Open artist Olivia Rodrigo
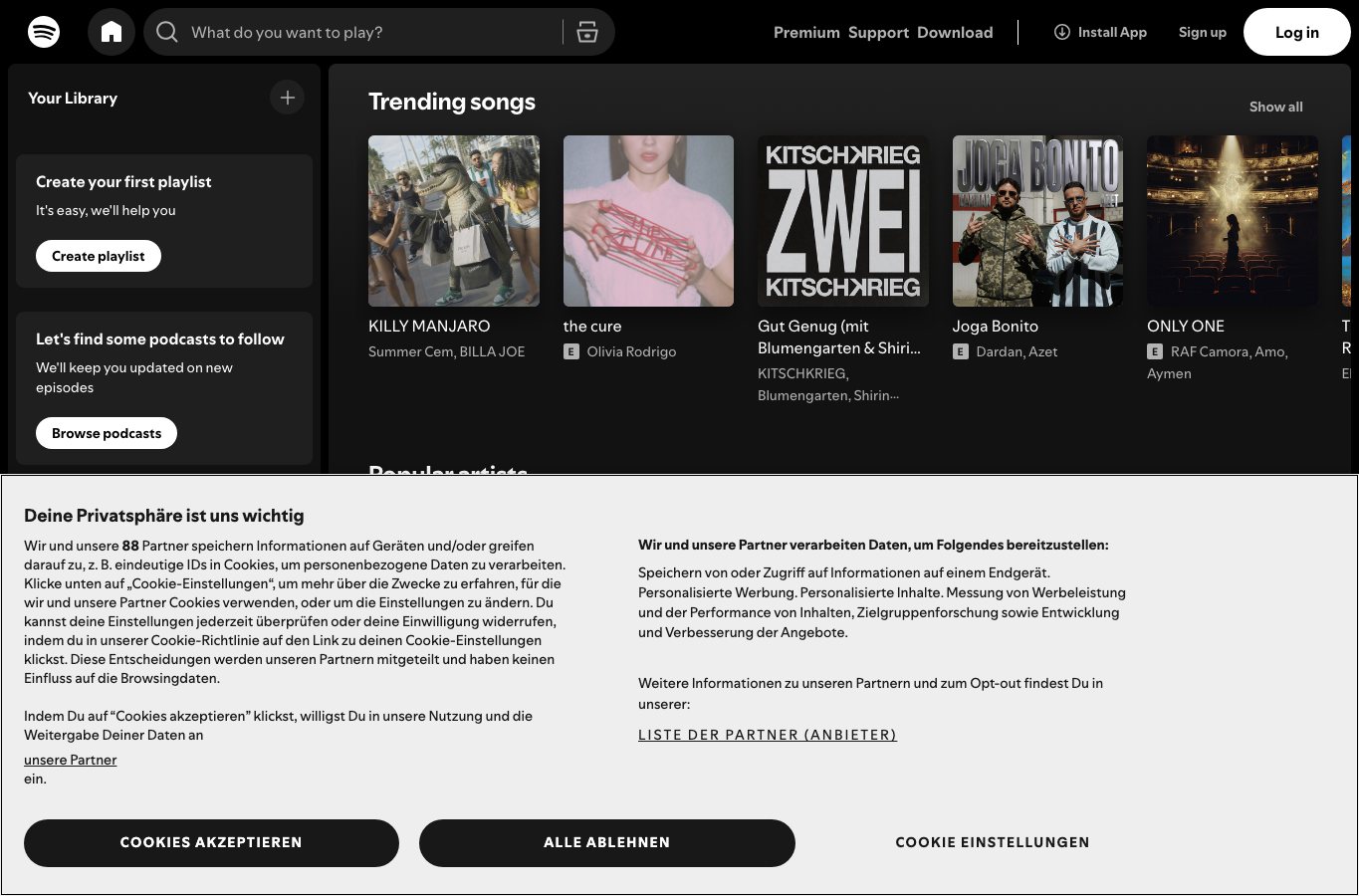The image size is (1359, 896). pyautogui.click(x=631, y=351)
